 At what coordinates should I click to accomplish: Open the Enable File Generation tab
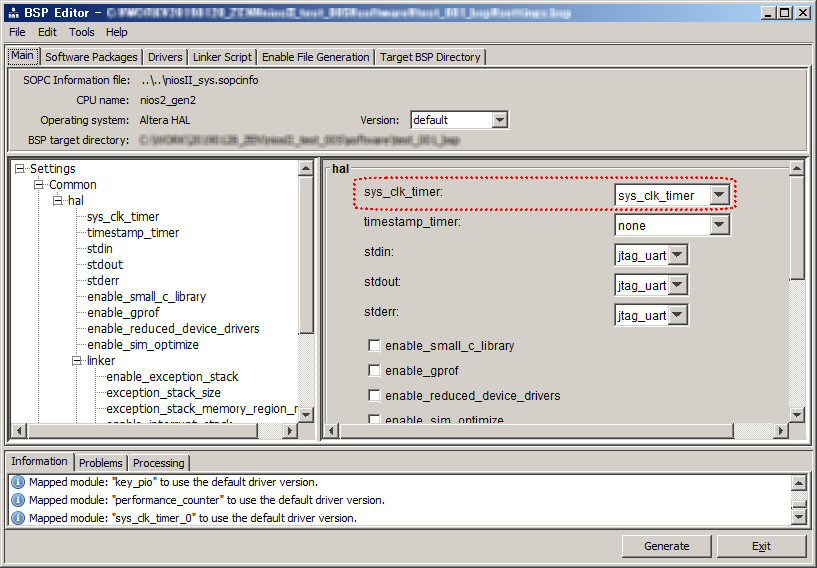click(x=316, y=57)
